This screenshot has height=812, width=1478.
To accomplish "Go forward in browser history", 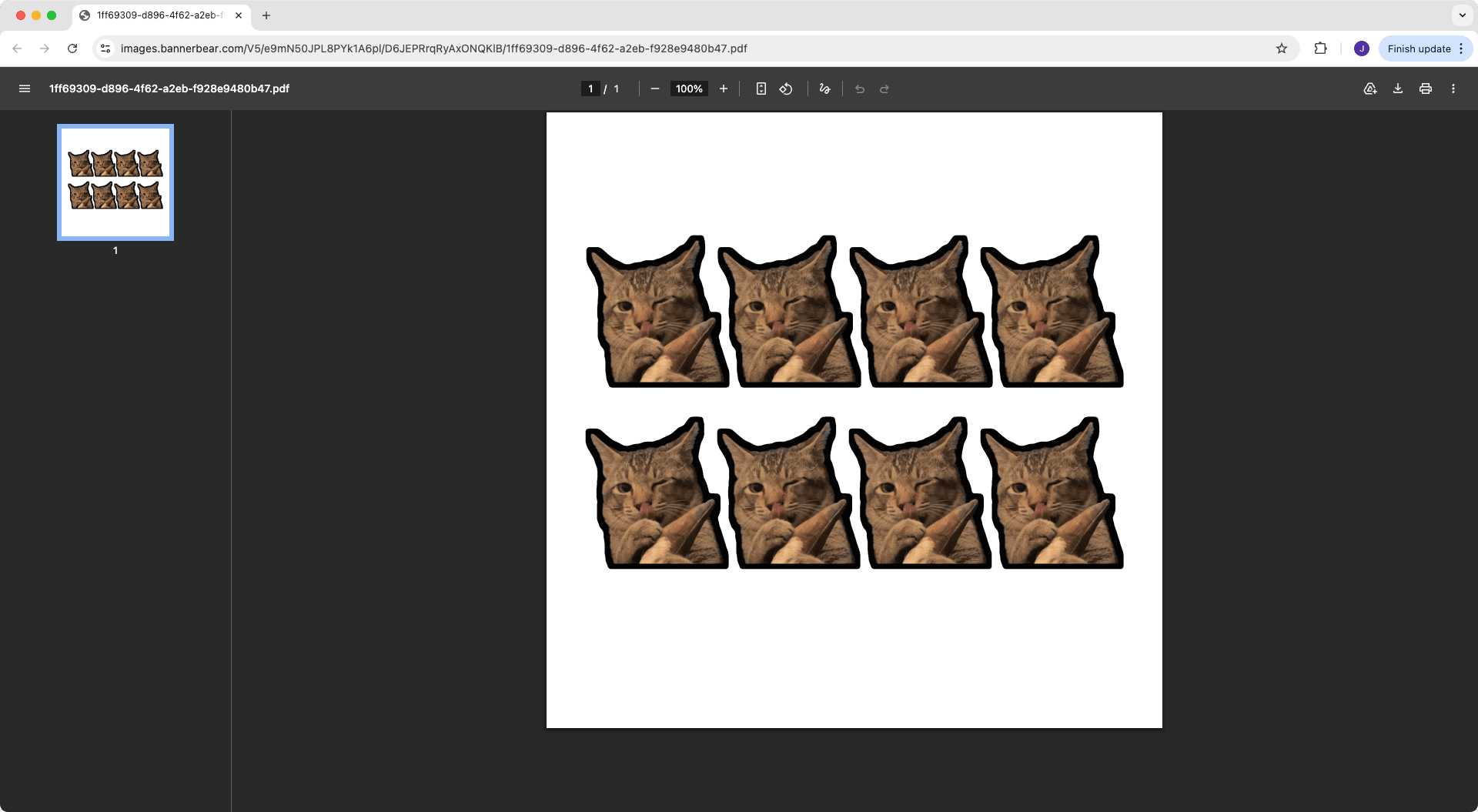I will (45, 48).
